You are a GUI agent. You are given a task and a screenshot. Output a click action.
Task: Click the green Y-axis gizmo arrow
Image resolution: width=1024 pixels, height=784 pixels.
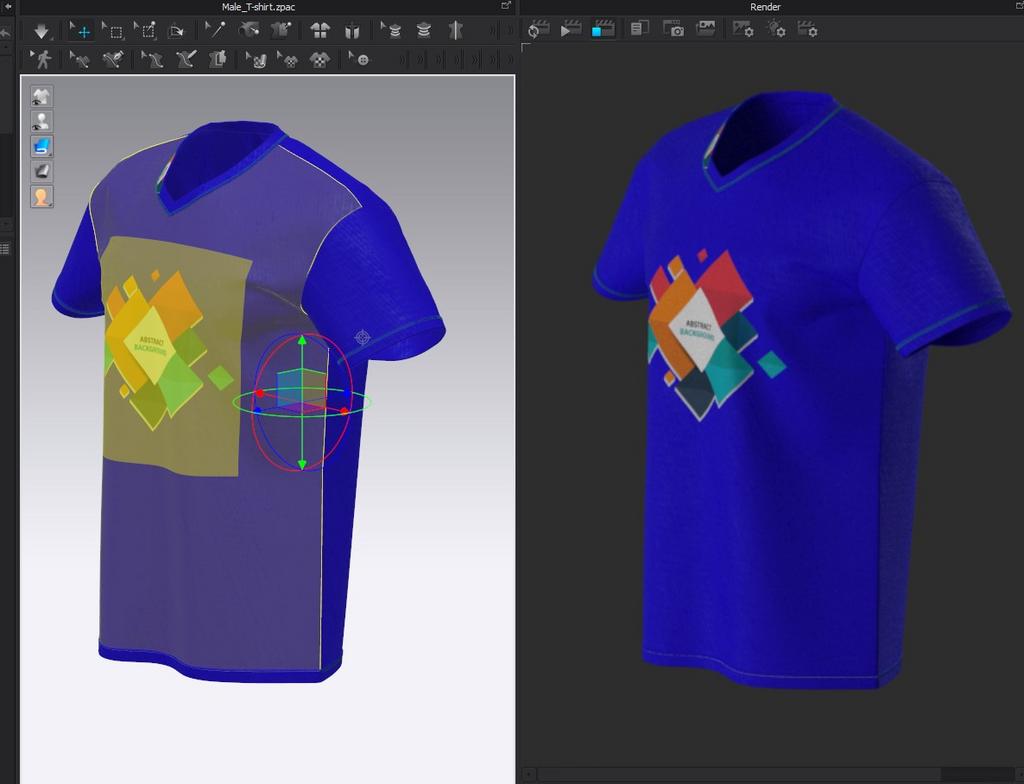[302, 341]
